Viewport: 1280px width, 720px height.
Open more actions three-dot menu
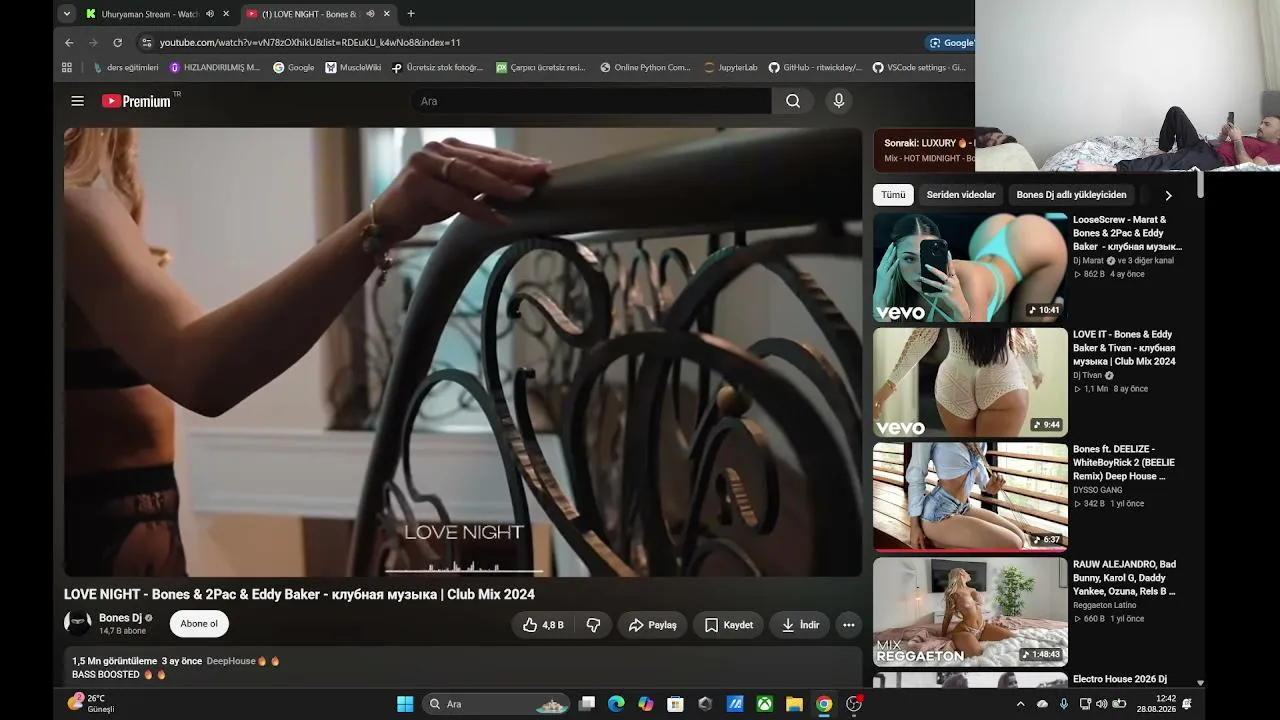[x=849, y=625]
